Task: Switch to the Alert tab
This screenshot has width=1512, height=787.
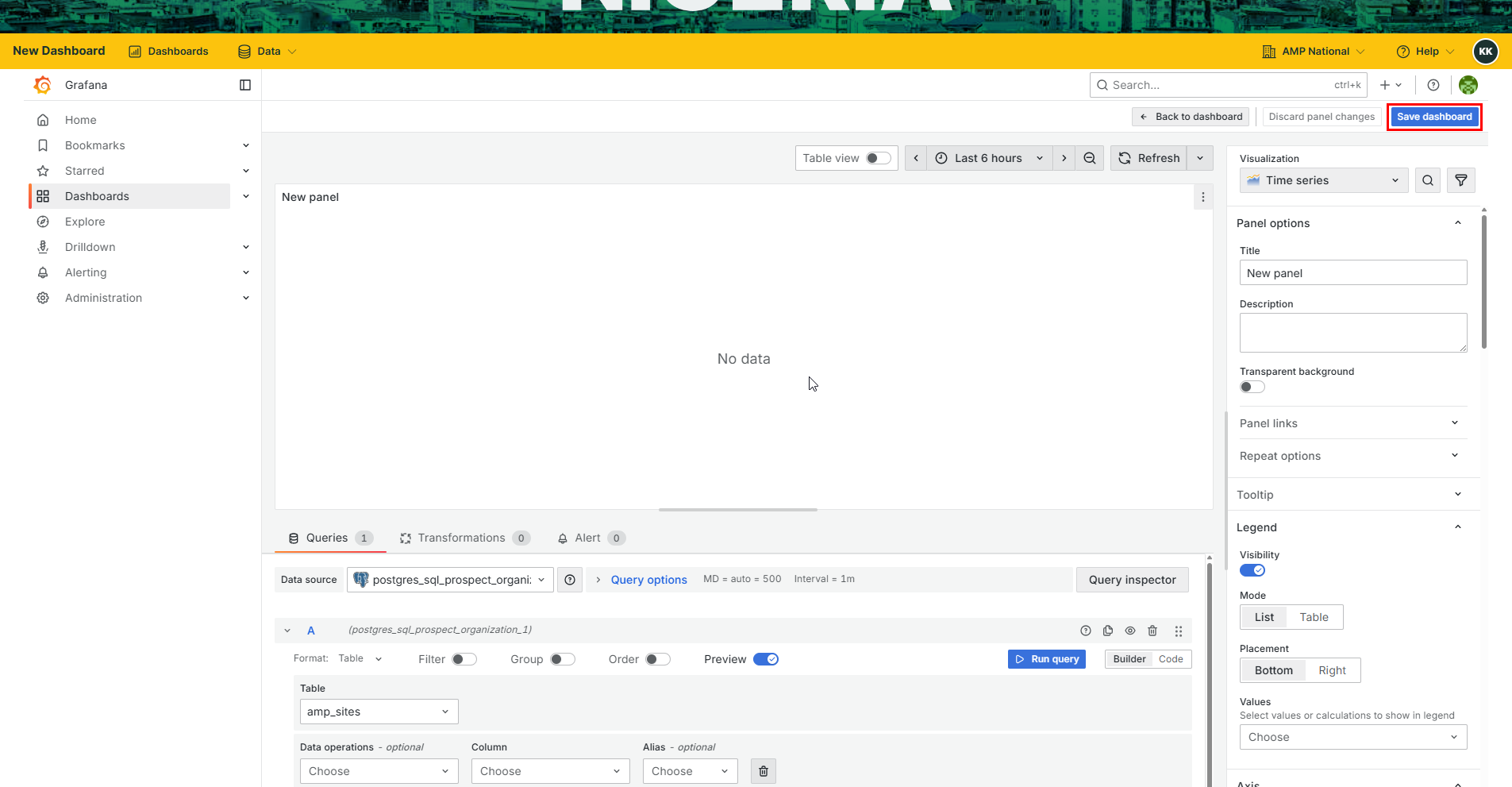Action: click(x=591, y=538)
